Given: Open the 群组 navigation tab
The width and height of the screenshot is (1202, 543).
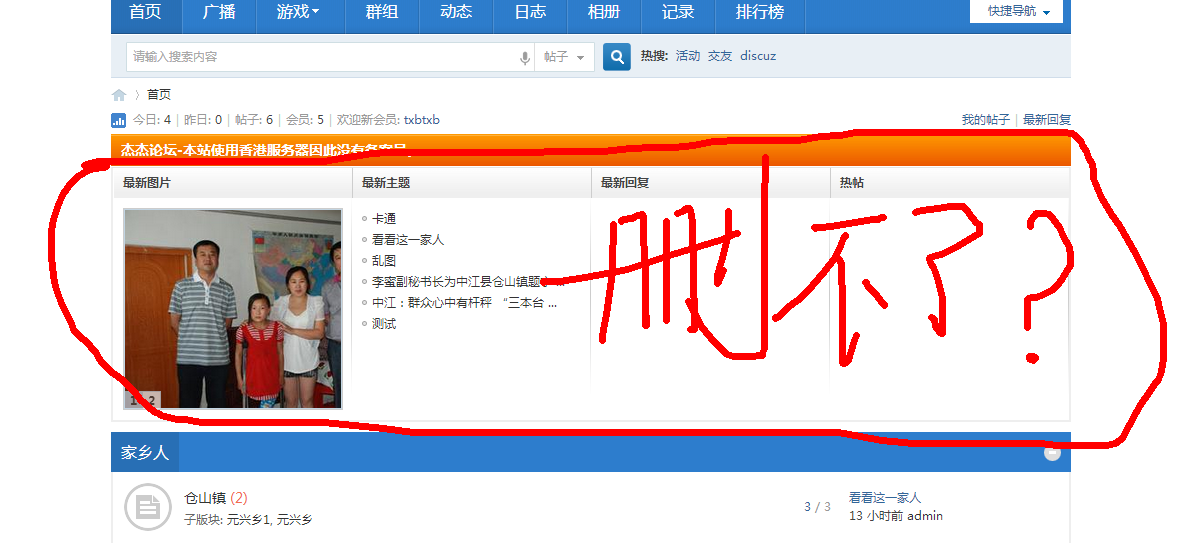Looking at the screenshot, I should 382,12.
